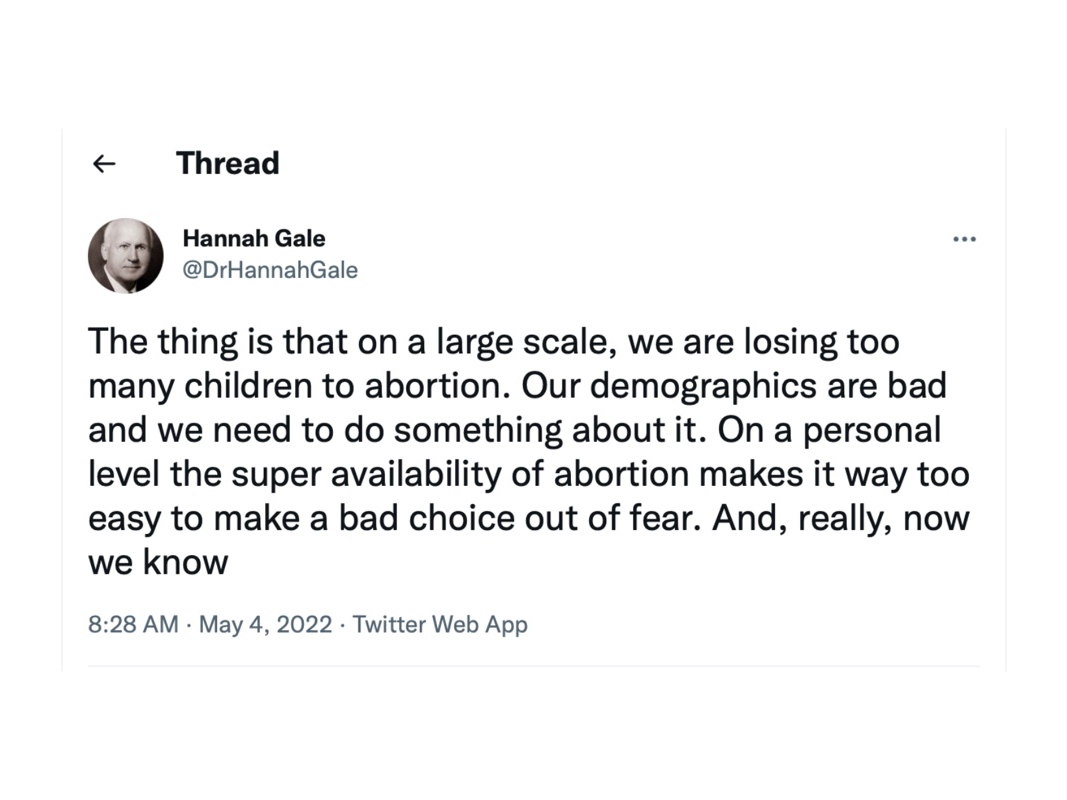Click the final tweet line 'we know'

pyautogui.click(x=158, y=562)
